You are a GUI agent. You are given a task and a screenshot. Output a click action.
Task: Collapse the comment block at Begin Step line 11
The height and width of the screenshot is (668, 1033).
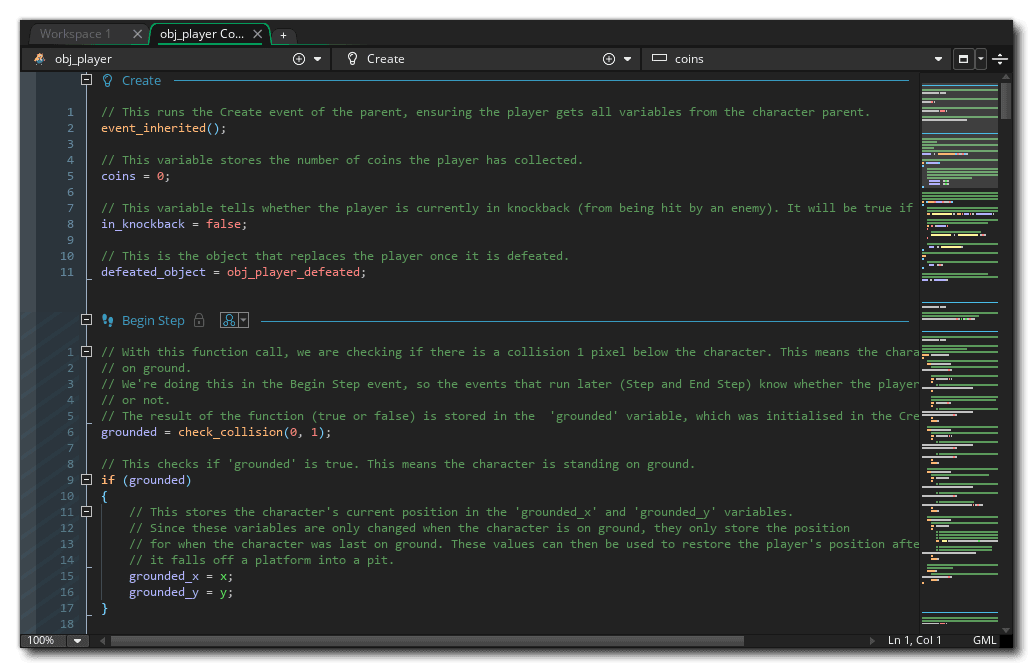[86, 511]
